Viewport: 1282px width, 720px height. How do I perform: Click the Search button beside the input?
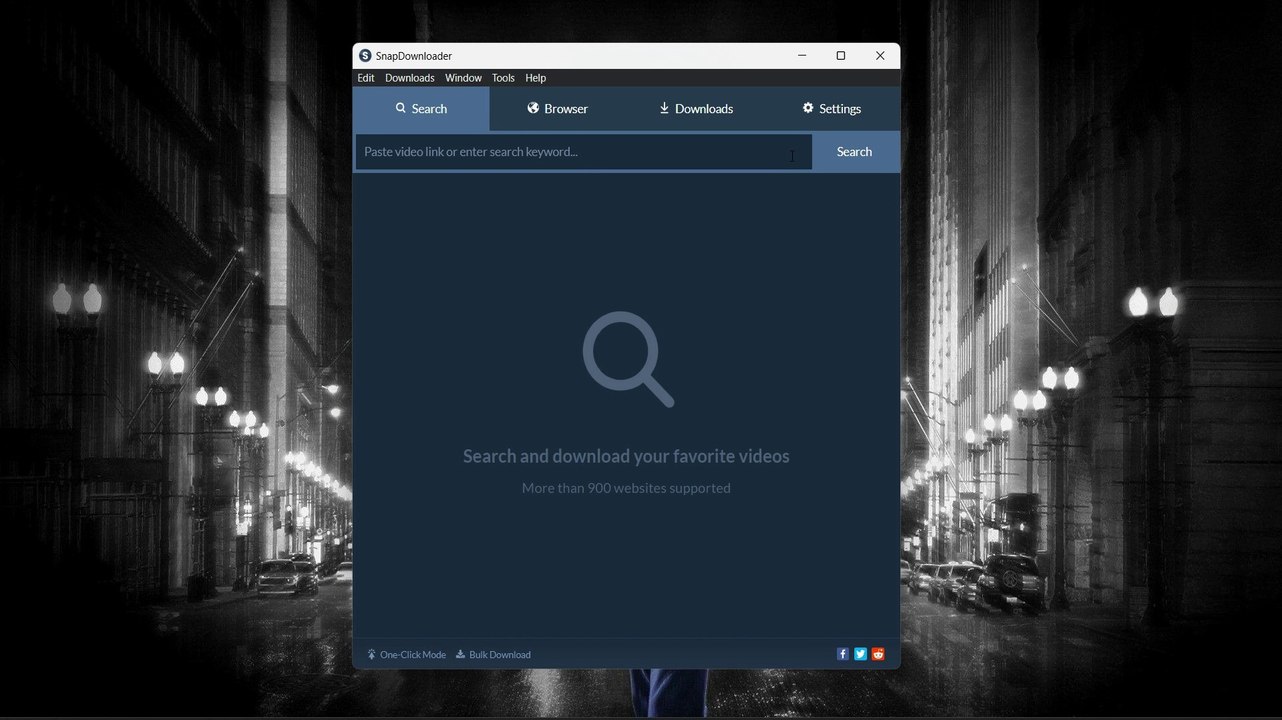[855, 152]
